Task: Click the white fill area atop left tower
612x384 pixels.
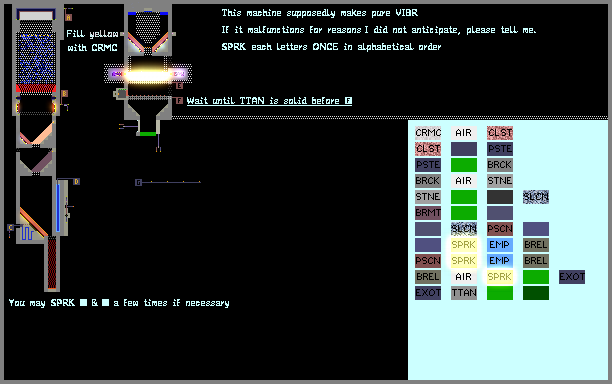Action: (36, 15)
